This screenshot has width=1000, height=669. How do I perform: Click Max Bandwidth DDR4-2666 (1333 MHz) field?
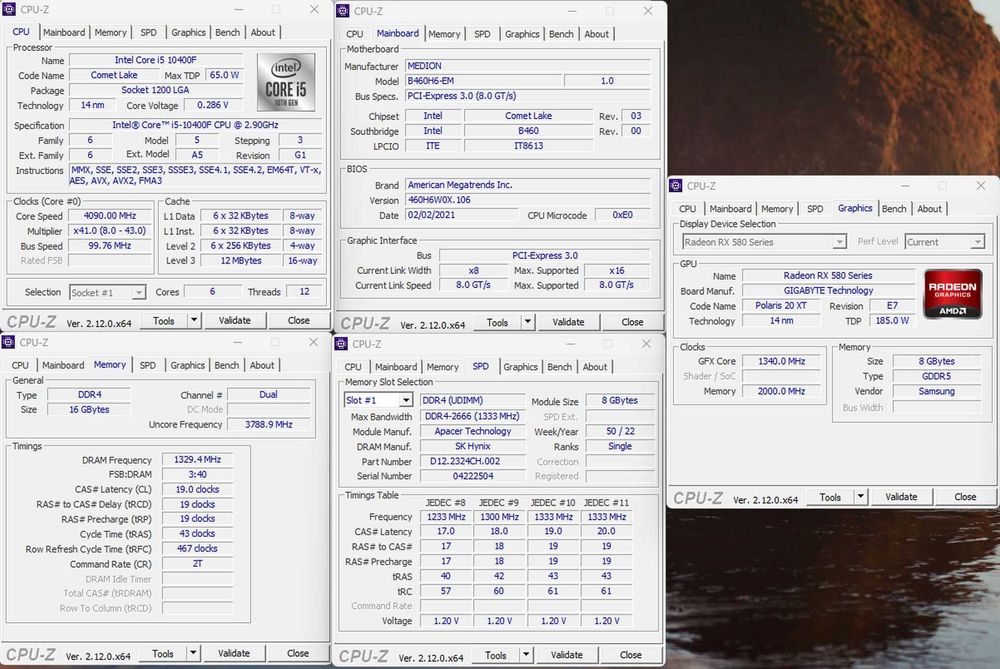473,416
